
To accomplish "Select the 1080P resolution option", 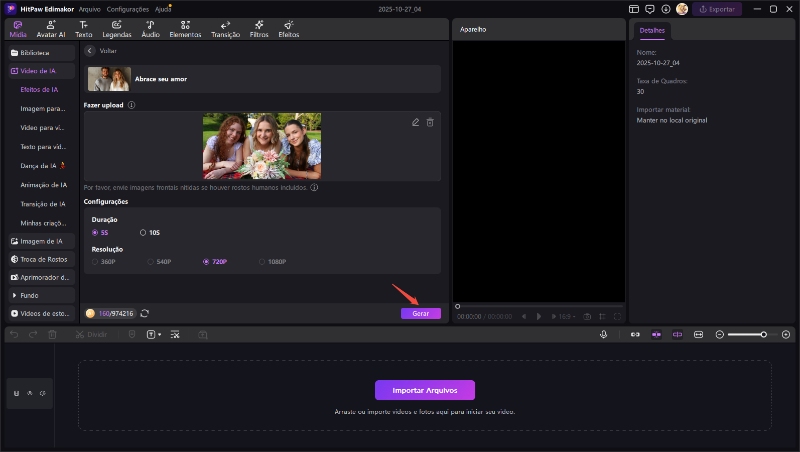I will [272, 262].
